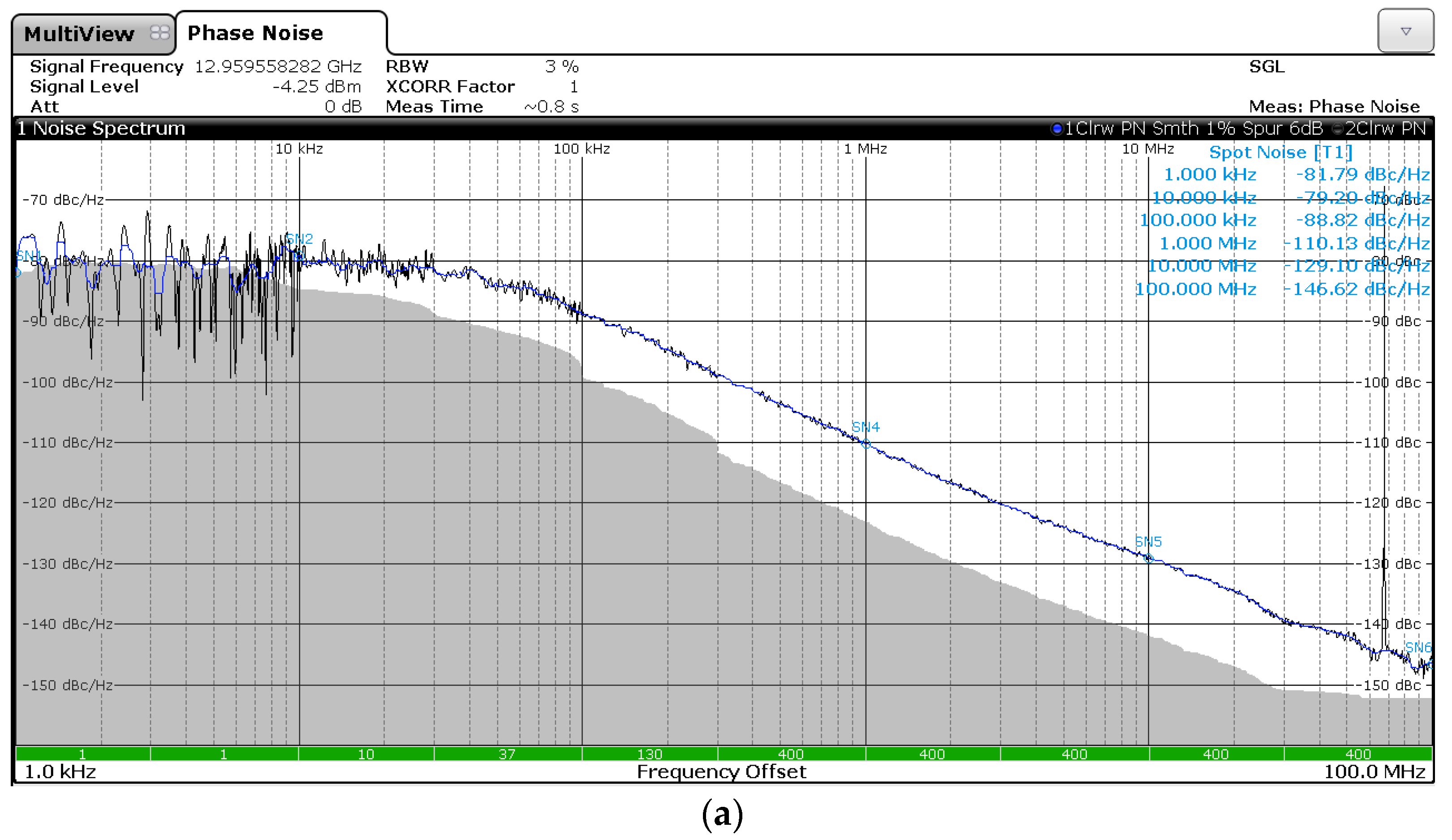Click the SN4 marker at 1 MHz

click(x=866, y=443)
